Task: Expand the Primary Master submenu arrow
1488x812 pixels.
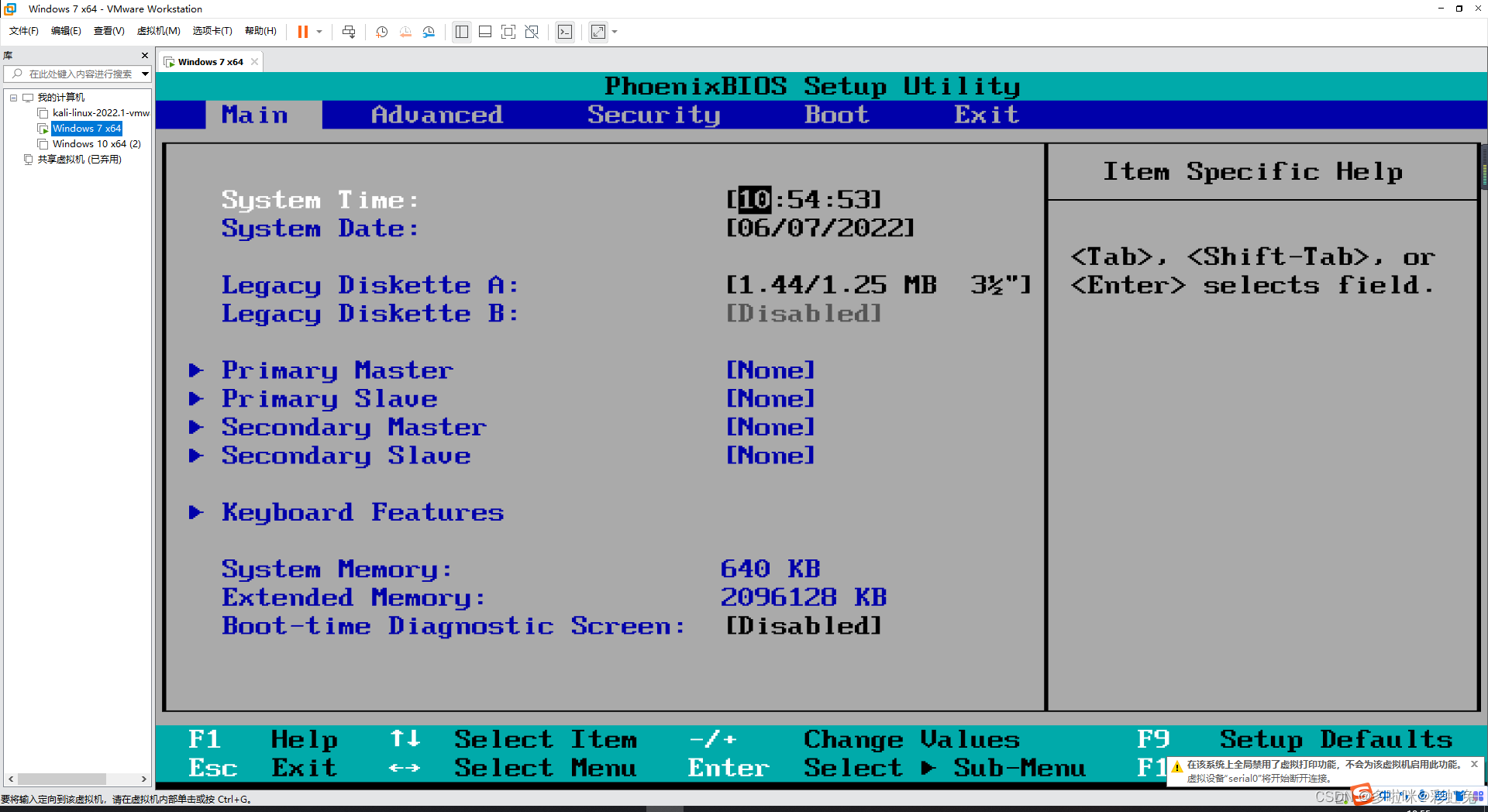Action: pyautogui.click(x=196, y=370)
